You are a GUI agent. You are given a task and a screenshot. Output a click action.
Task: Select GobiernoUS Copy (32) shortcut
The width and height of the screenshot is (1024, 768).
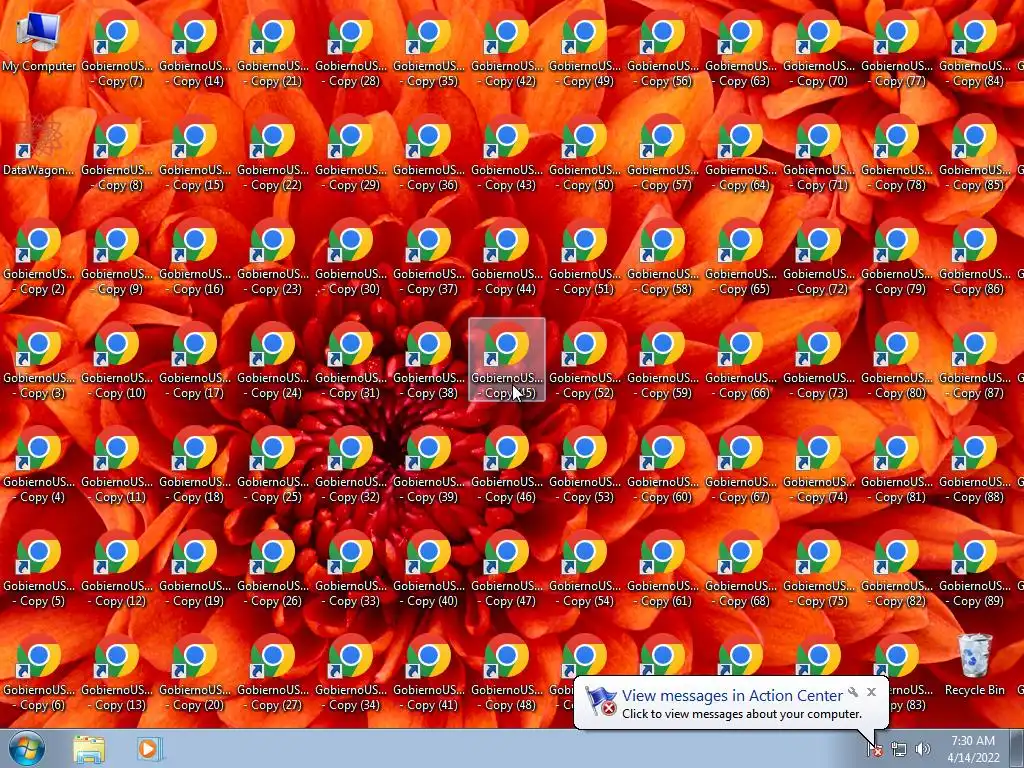pyautogui.click(x=351, y=464)
